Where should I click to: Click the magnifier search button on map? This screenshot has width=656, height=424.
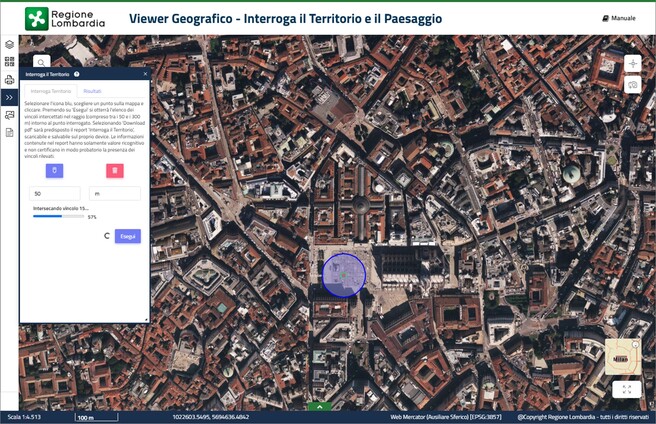click(41, 62)
